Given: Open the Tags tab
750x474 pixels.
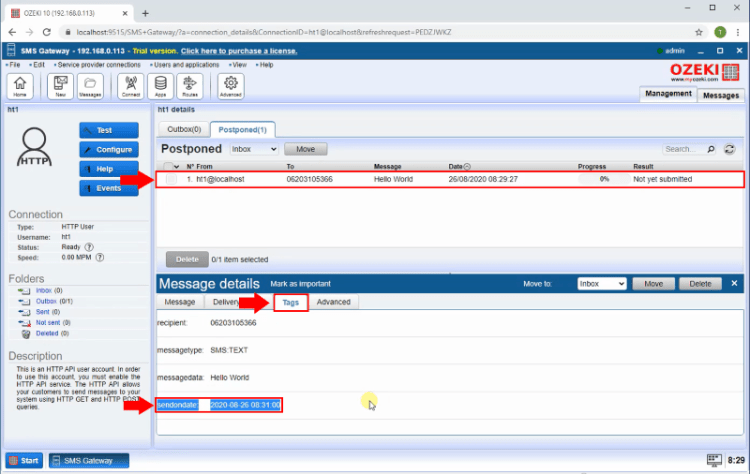Looking at the screenshot, I should tap(290, 303).
